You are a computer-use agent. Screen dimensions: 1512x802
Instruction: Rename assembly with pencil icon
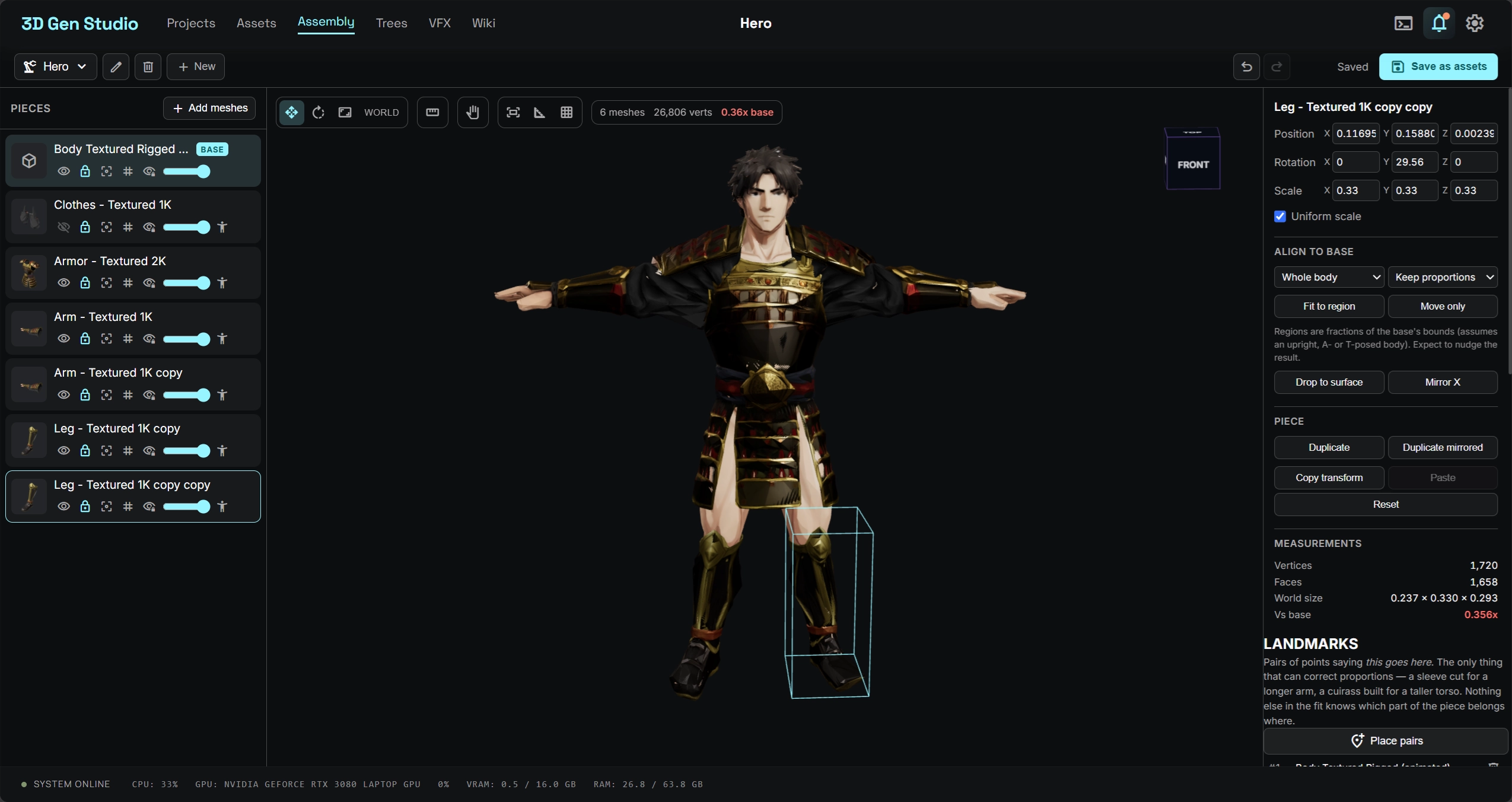click(116, 66)
